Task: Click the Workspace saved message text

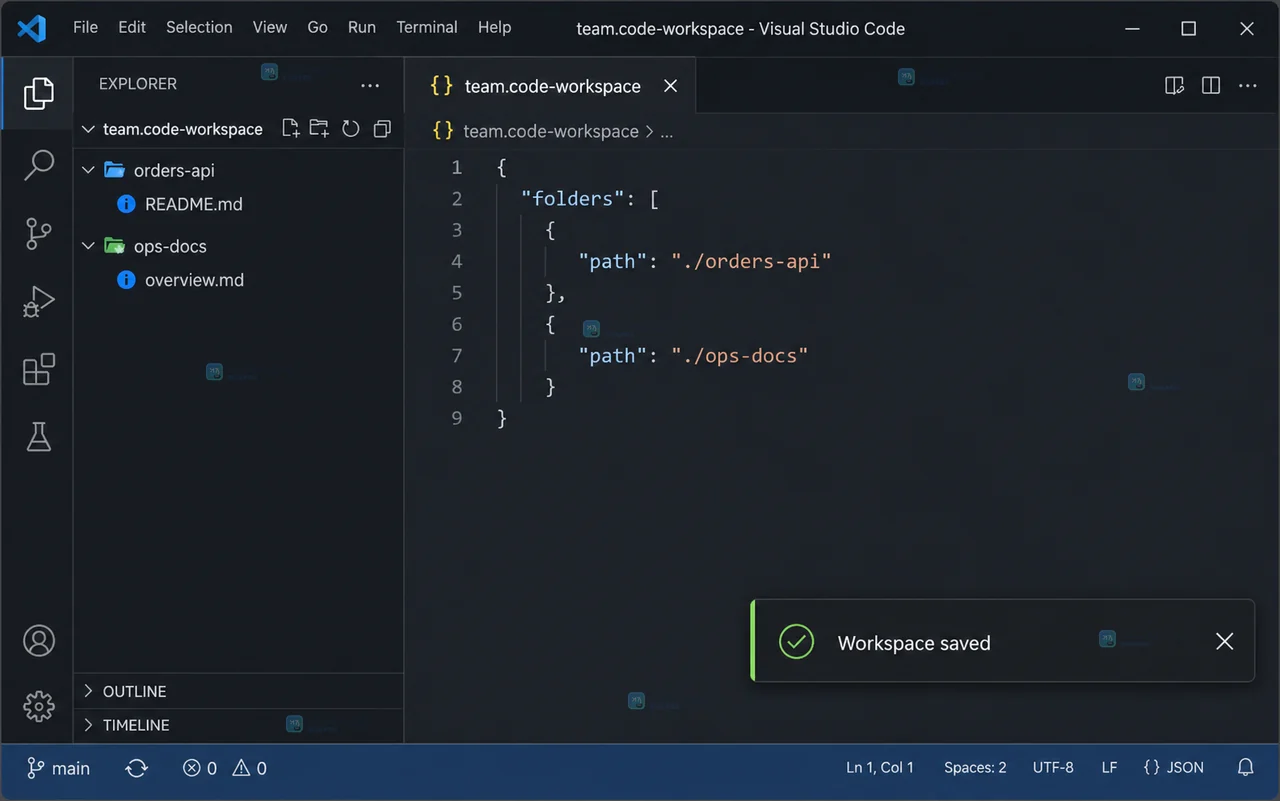Action: point(914,643)
